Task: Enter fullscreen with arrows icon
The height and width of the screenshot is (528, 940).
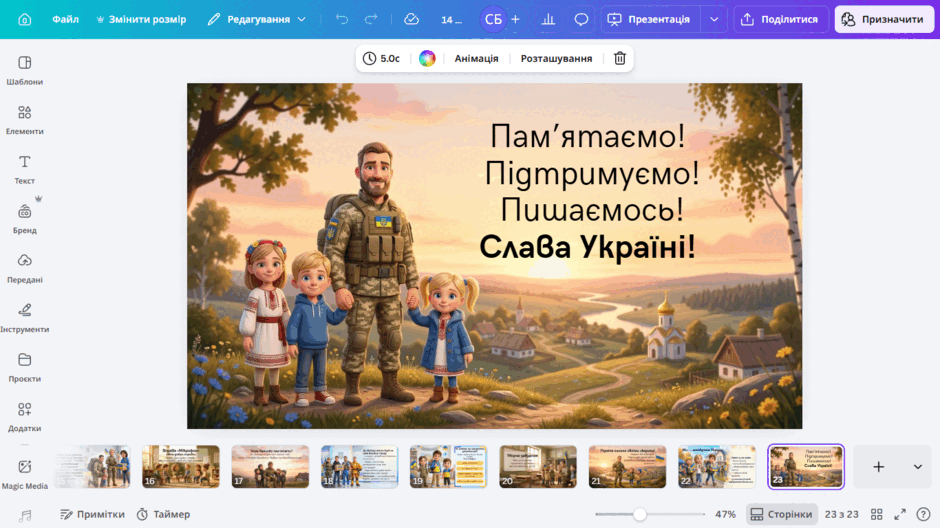Action: click(x=900, y=514)
